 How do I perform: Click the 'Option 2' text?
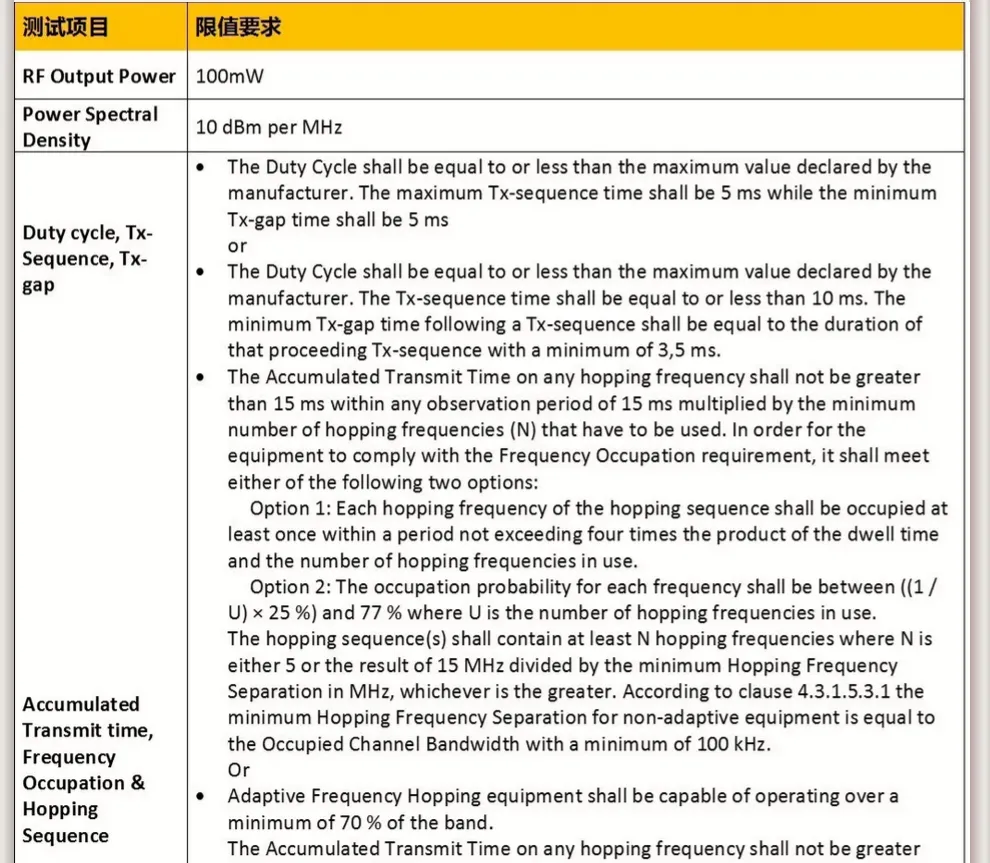(290, 587)
